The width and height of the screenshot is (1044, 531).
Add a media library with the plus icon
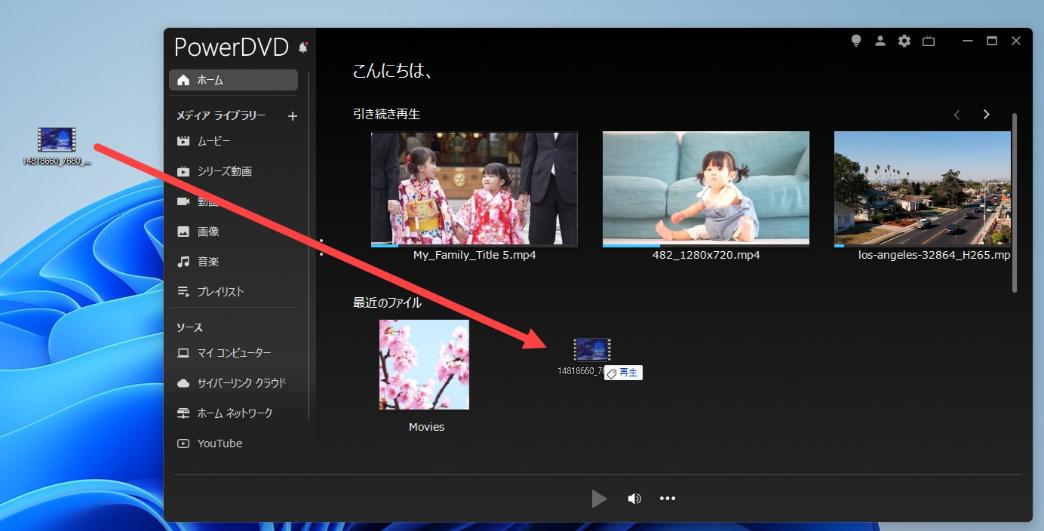[x=292, y=116]
